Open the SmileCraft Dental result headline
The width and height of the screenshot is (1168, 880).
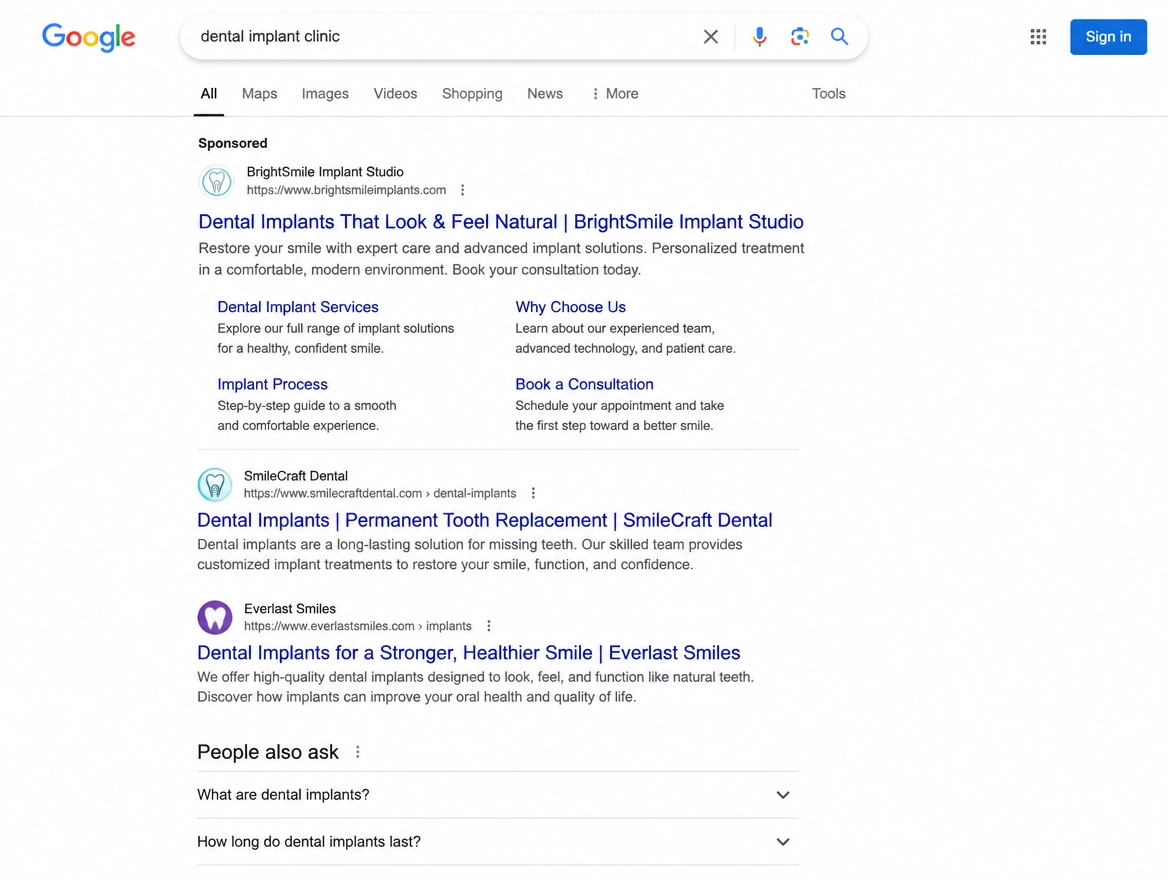(485, 520)
